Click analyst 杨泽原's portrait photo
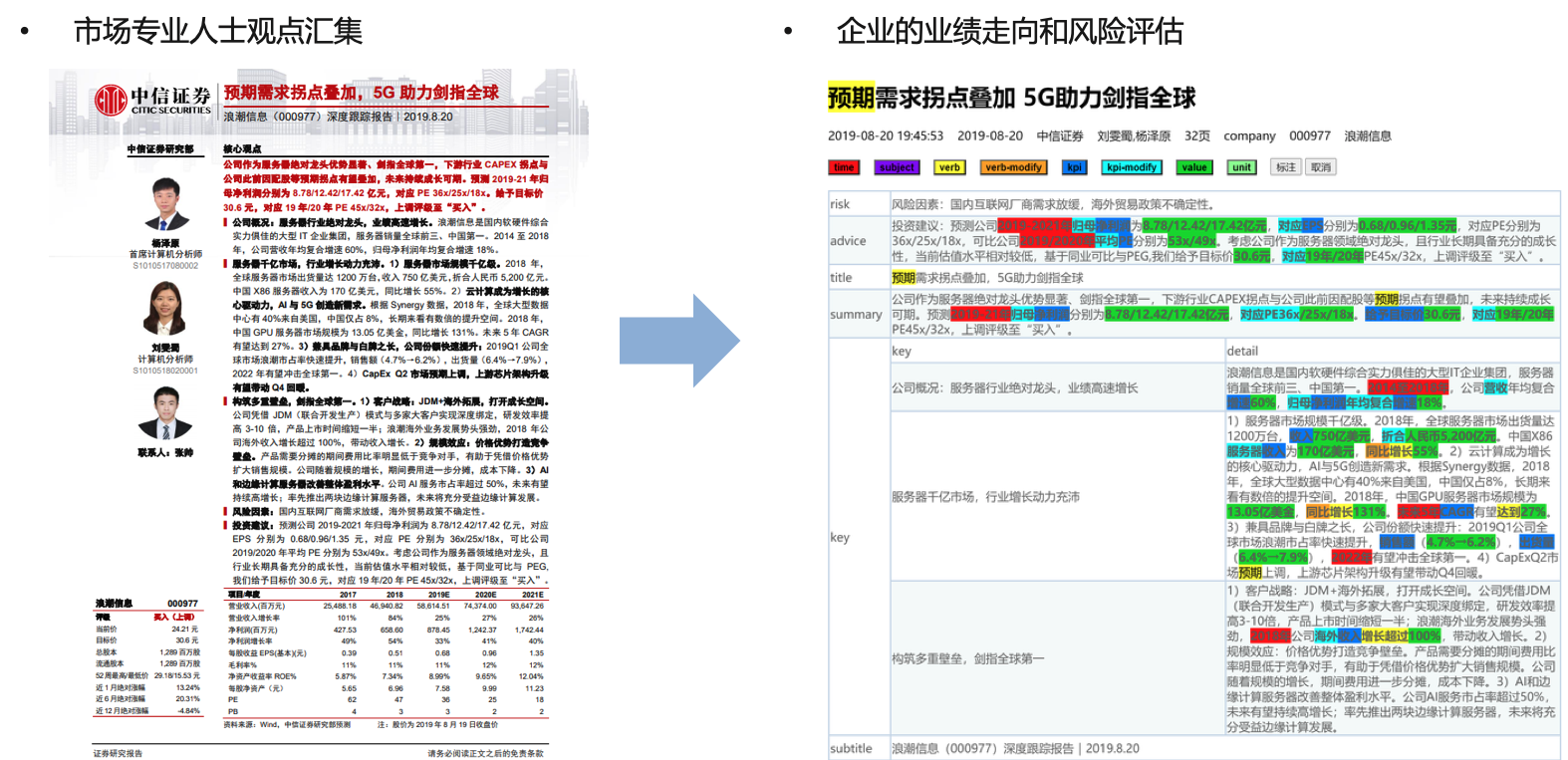1568x760 pixels. 165,205
